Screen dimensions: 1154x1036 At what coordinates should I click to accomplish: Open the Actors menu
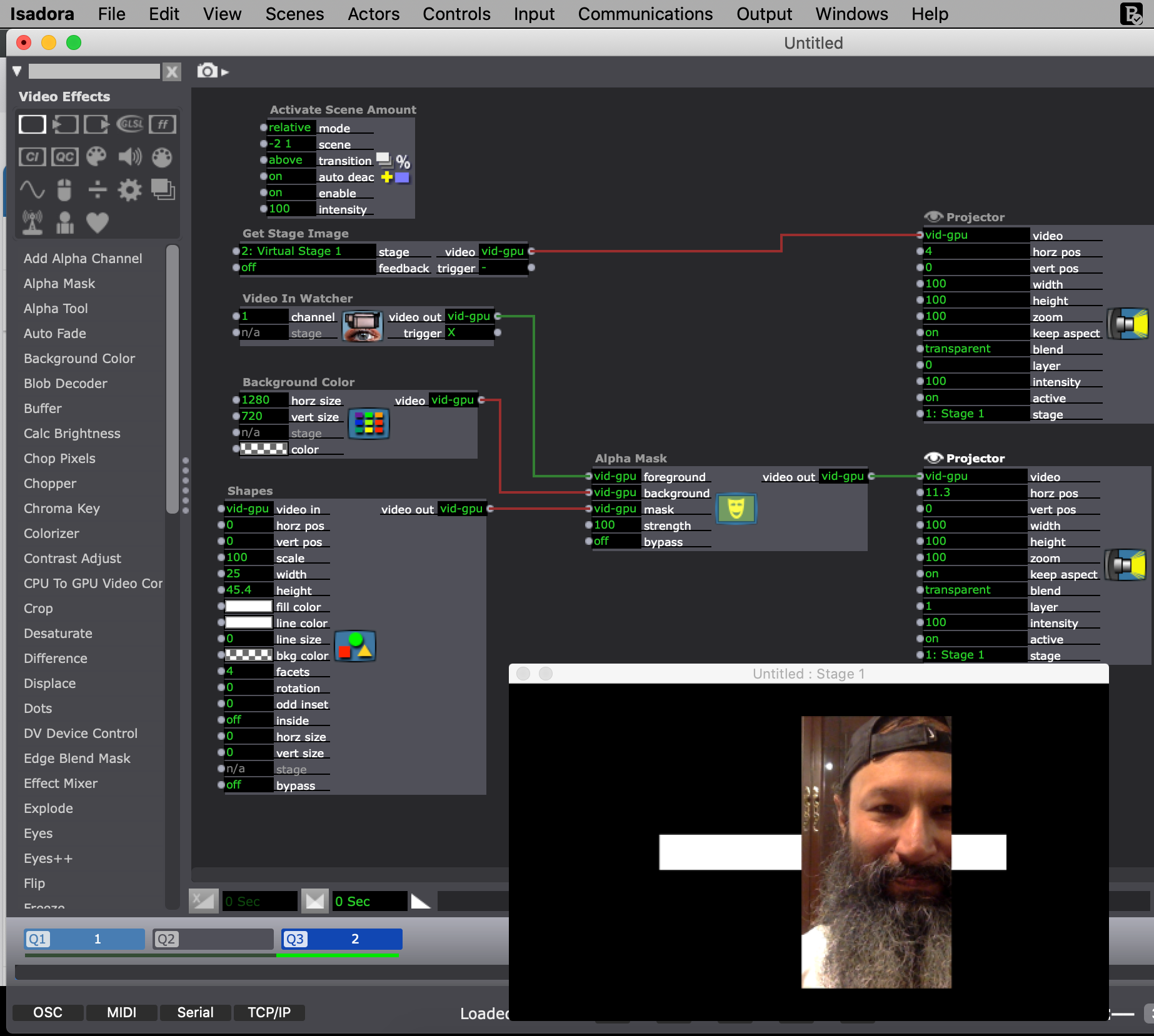tap(373, 14)
